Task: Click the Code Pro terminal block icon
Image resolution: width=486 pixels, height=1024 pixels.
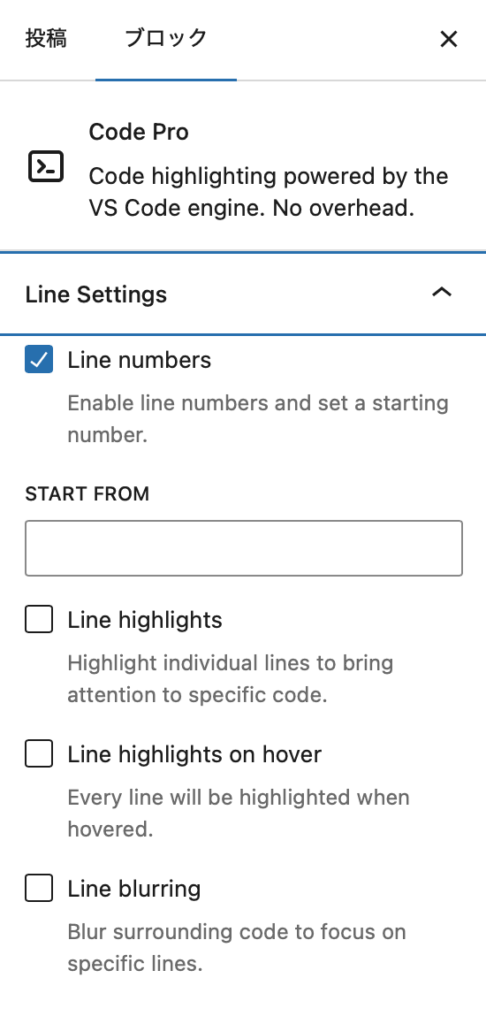Action: (46, 167)
